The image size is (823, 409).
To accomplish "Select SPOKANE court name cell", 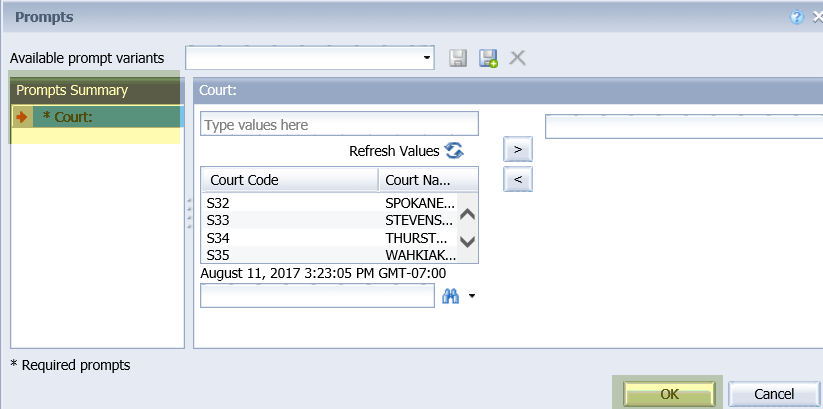I will tap(420, 203).
